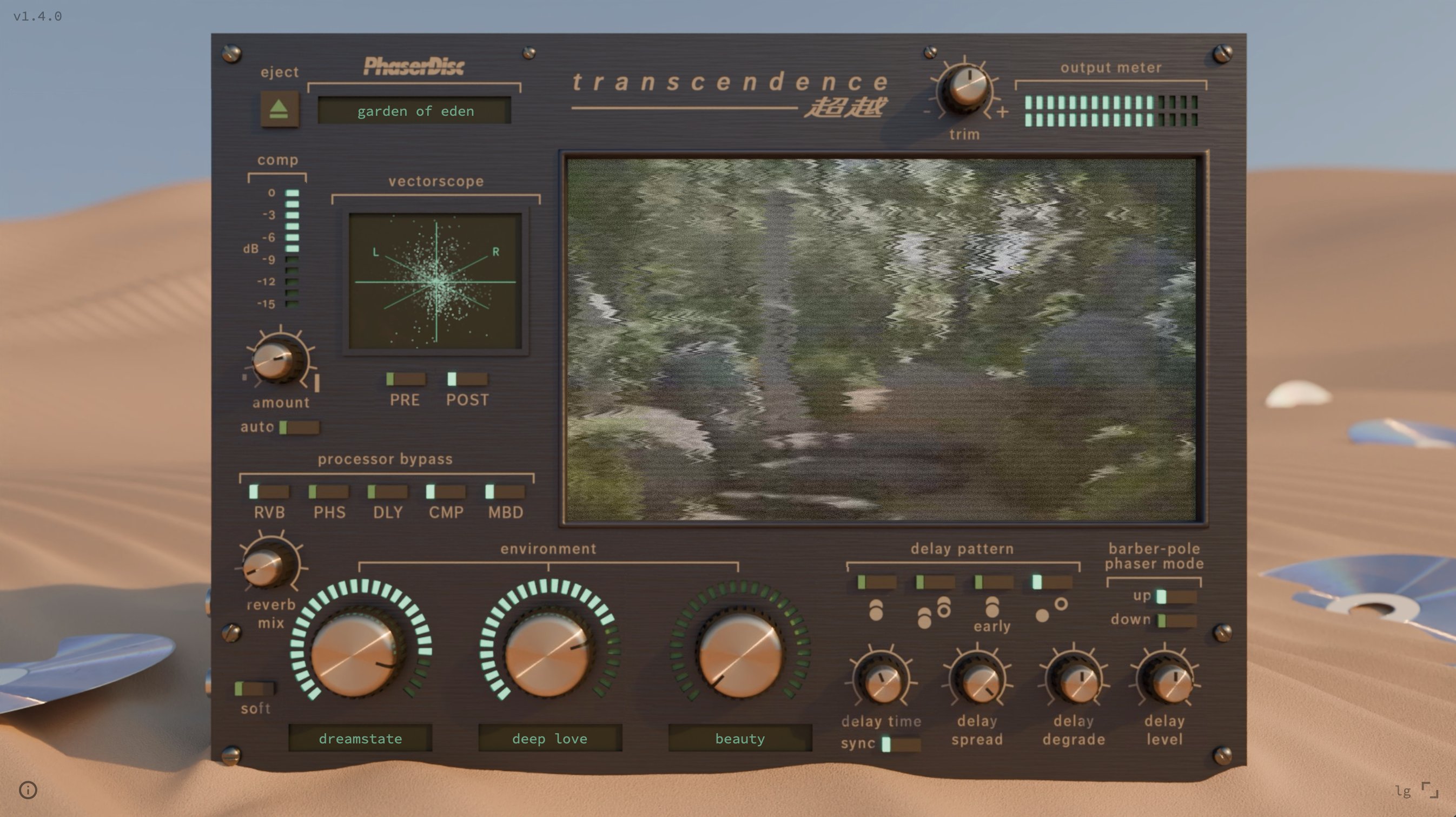Bypass the RVB processor

269,492
